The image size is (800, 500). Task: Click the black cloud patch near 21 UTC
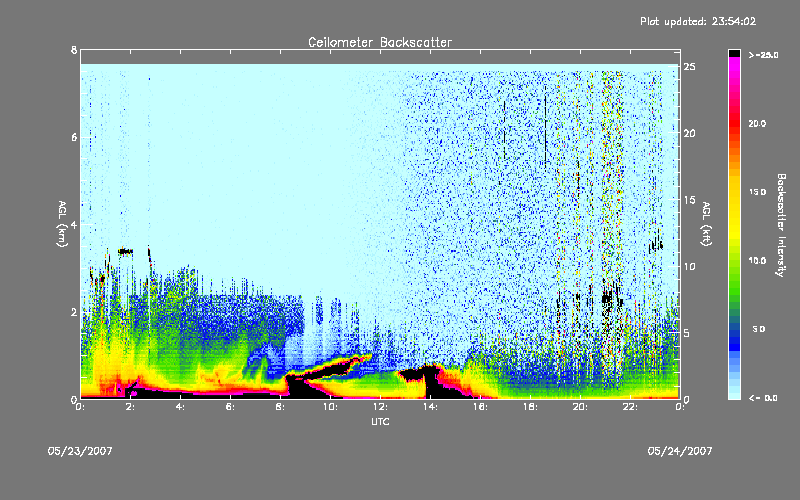click(607, 298)
